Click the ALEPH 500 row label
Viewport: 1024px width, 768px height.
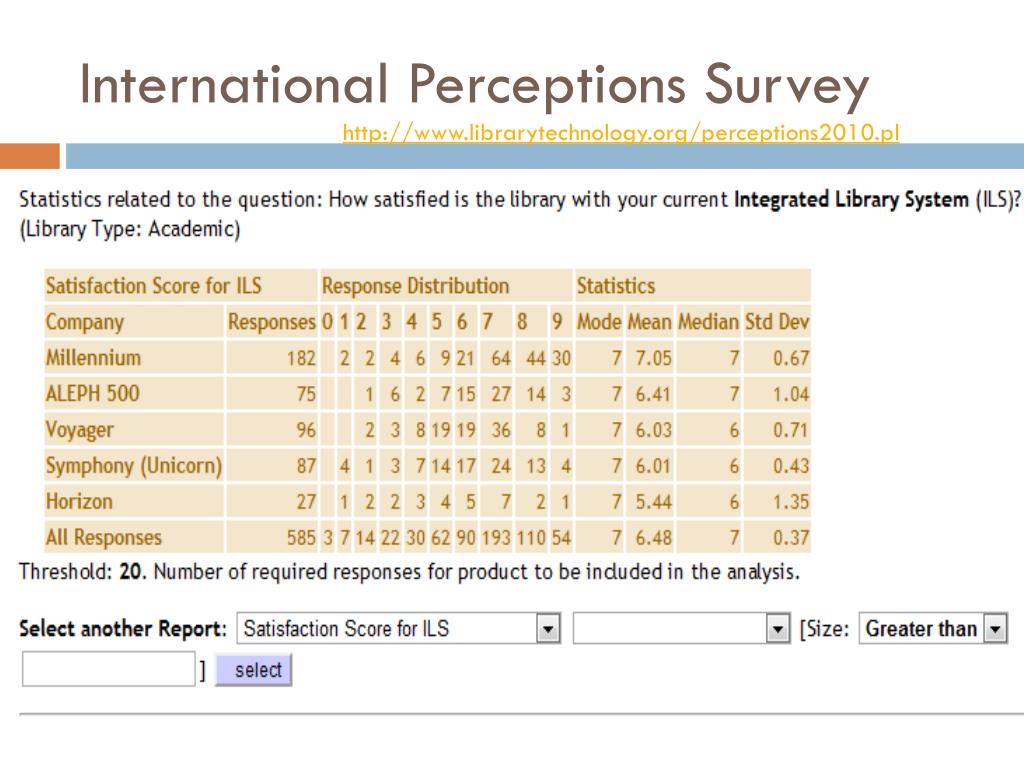click(92, 394)
